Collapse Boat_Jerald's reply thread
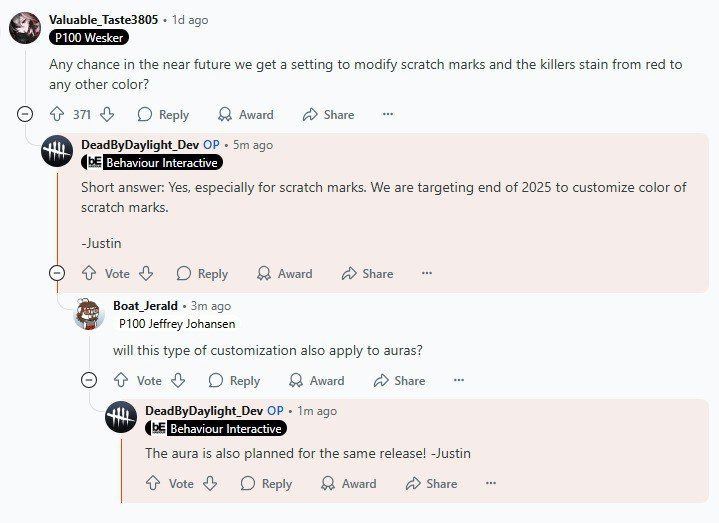 click(89, 380)
